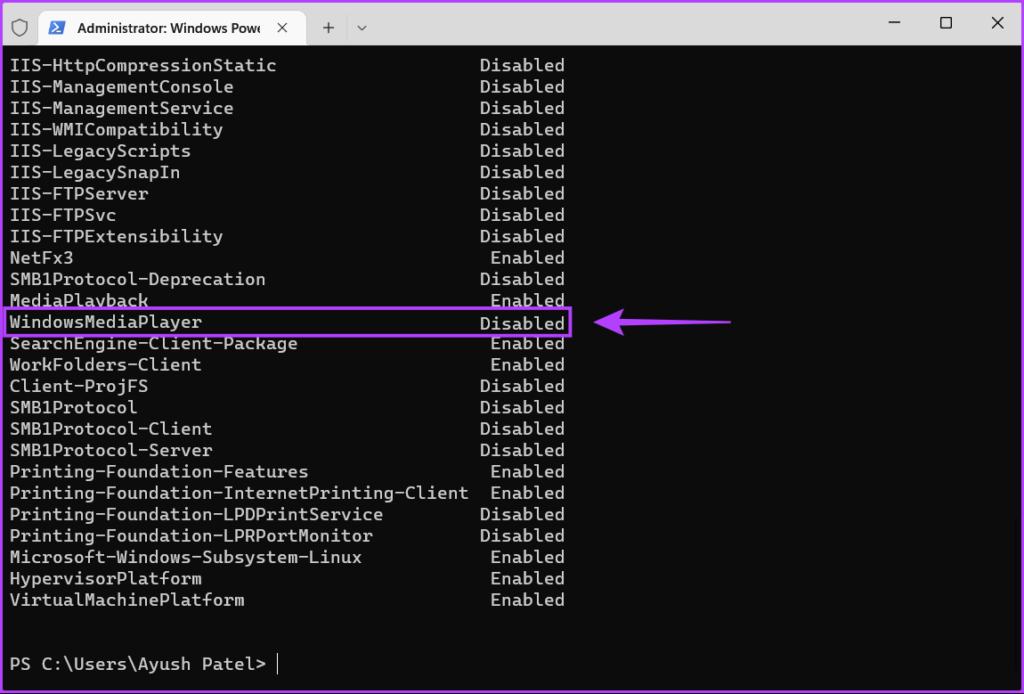Click the HypervisorPlatform feature name
This screenshot has height=694, width=1024.
click(106, 578)
